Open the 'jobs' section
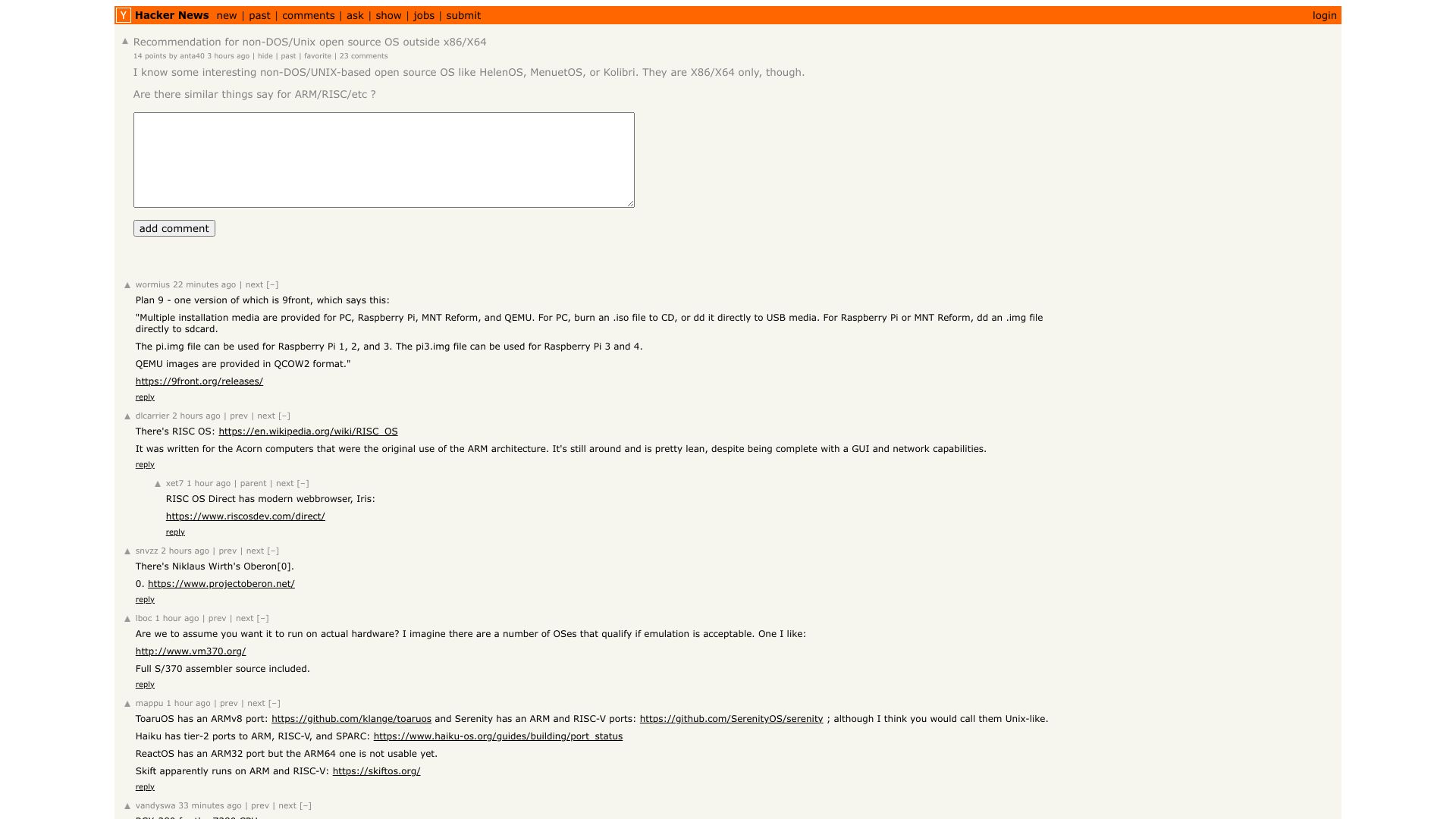This screenshot has width=1456, height=819. [x=424, y=15]
